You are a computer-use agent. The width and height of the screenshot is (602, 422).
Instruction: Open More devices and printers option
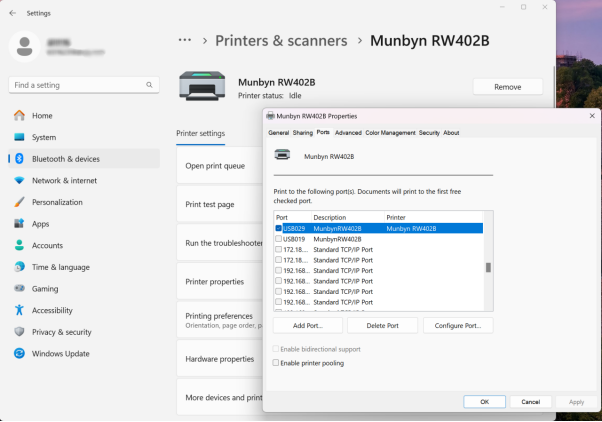(x=220, y=397)
